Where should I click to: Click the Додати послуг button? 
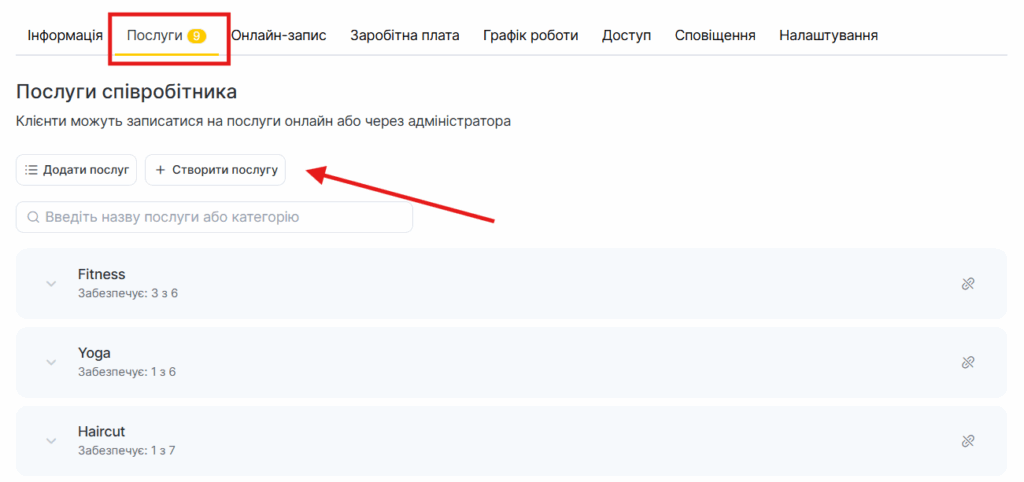coord(77,170)
